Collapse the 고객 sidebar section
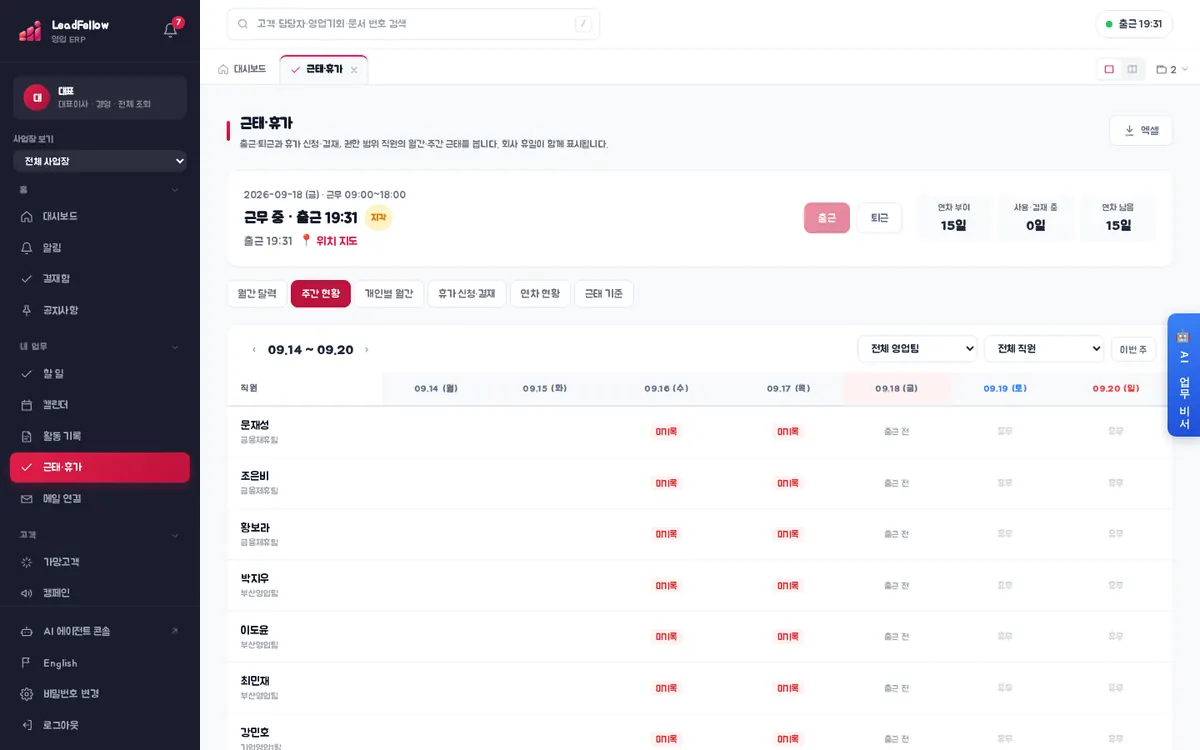This screenshot has height=750, width=1200. [x=175, y=535]
